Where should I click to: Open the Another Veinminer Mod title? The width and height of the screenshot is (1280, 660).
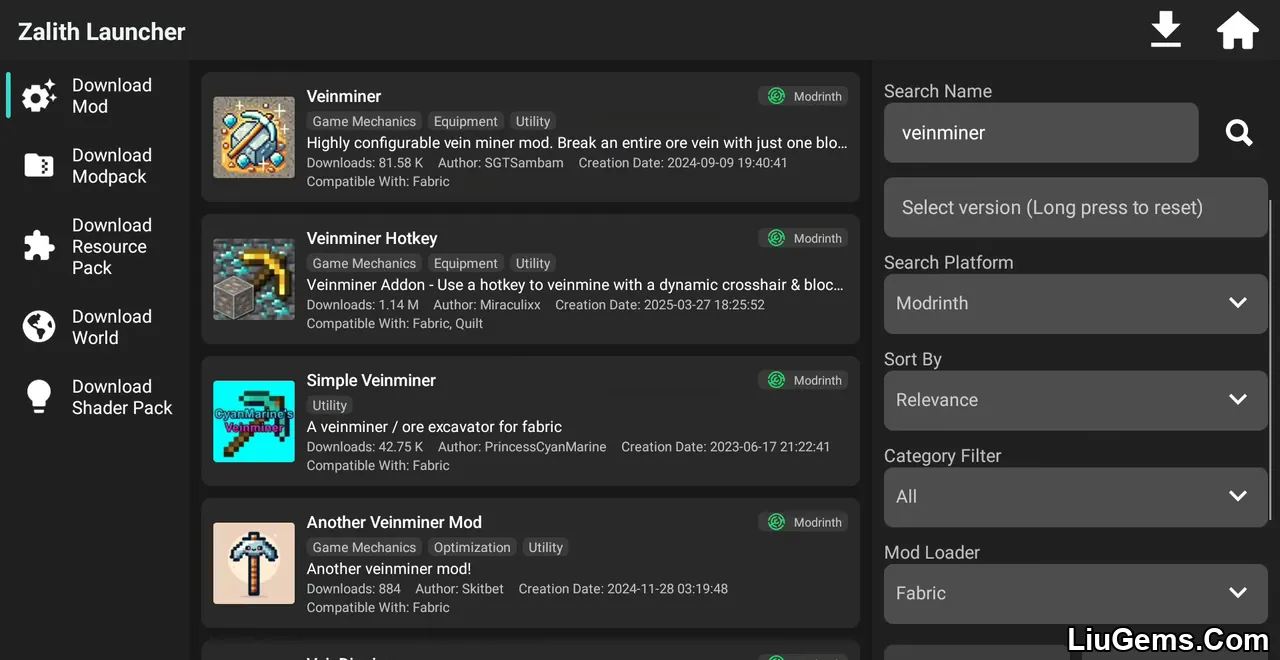pos(394,522)
